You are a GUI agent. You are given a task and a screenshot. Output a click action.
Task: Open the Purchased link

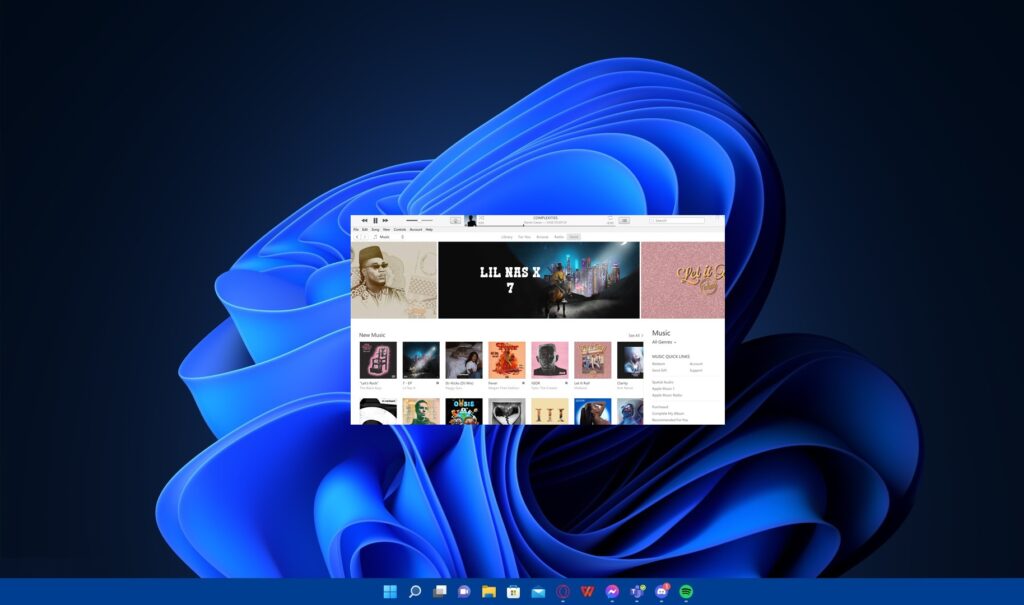pos(660,407)
